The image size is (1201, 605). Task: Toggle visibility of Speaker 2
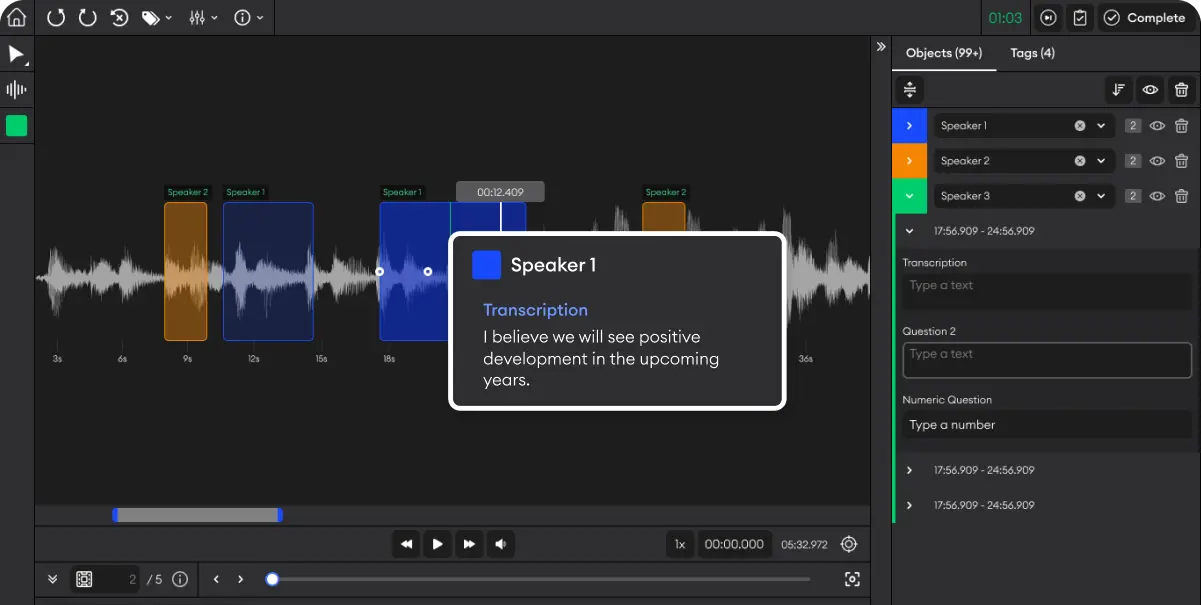1157,160
